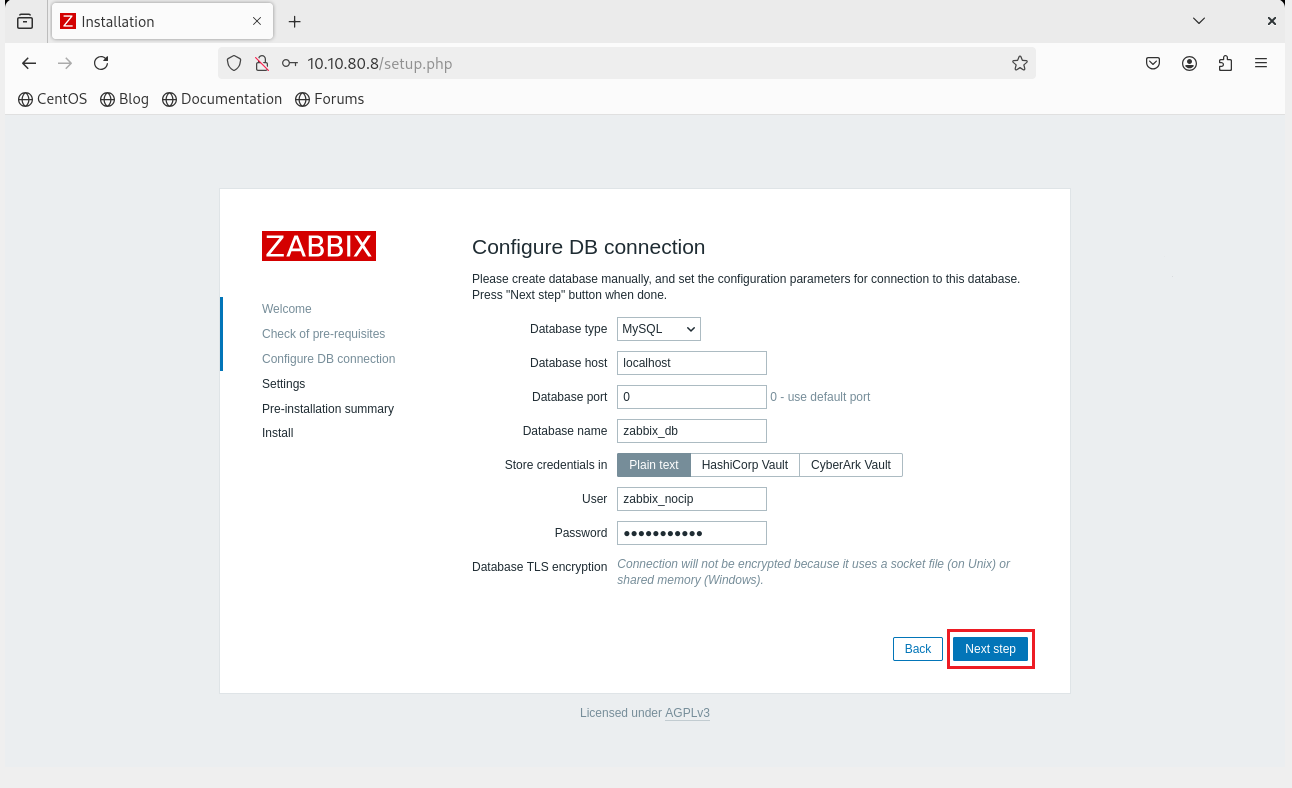Click the Pre-installation summary step

(328, 409)
